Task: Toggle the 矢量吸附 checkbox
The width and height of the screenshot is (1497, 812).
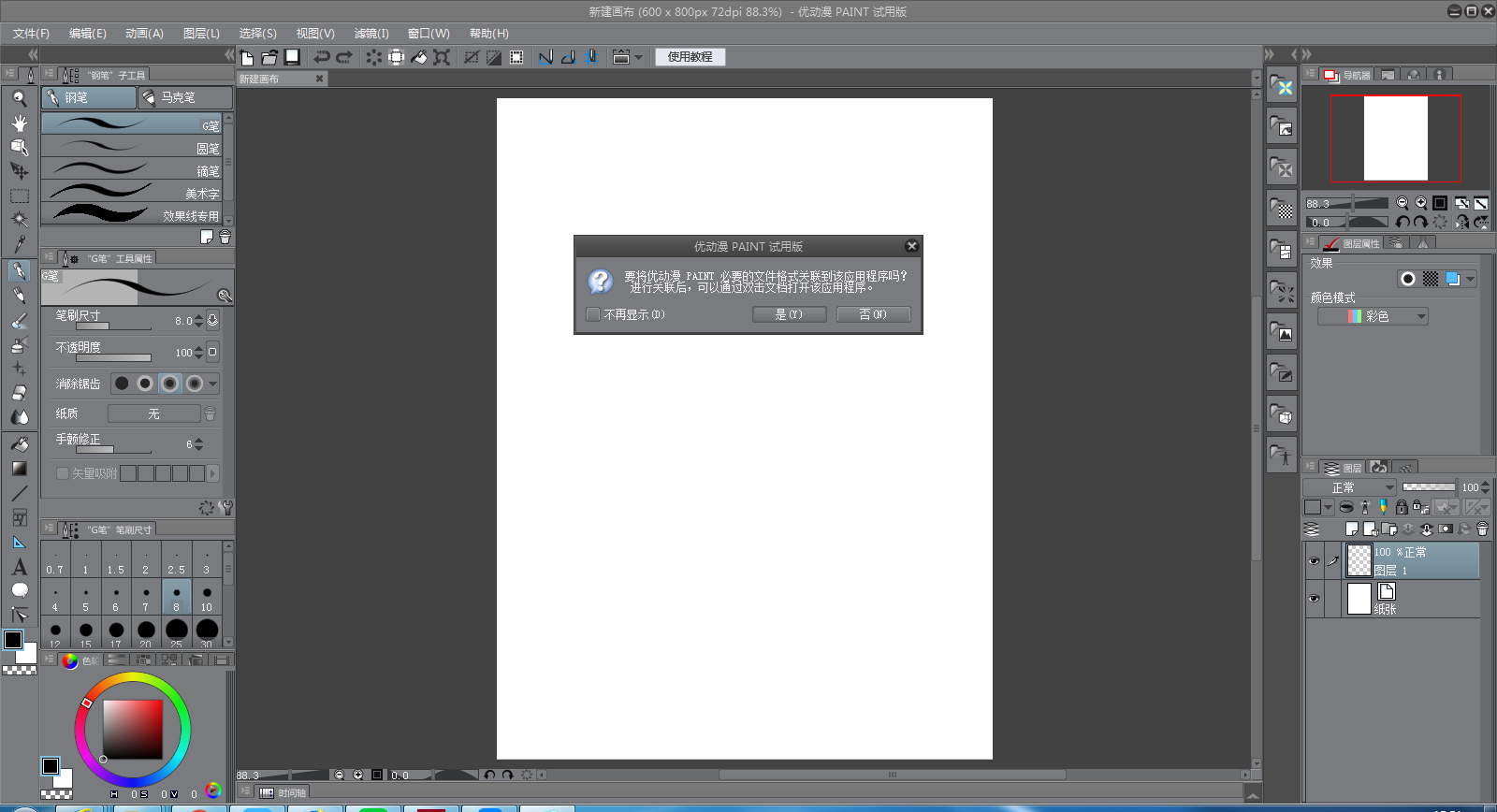Action: pyautogui.click(x=63, y=473)
